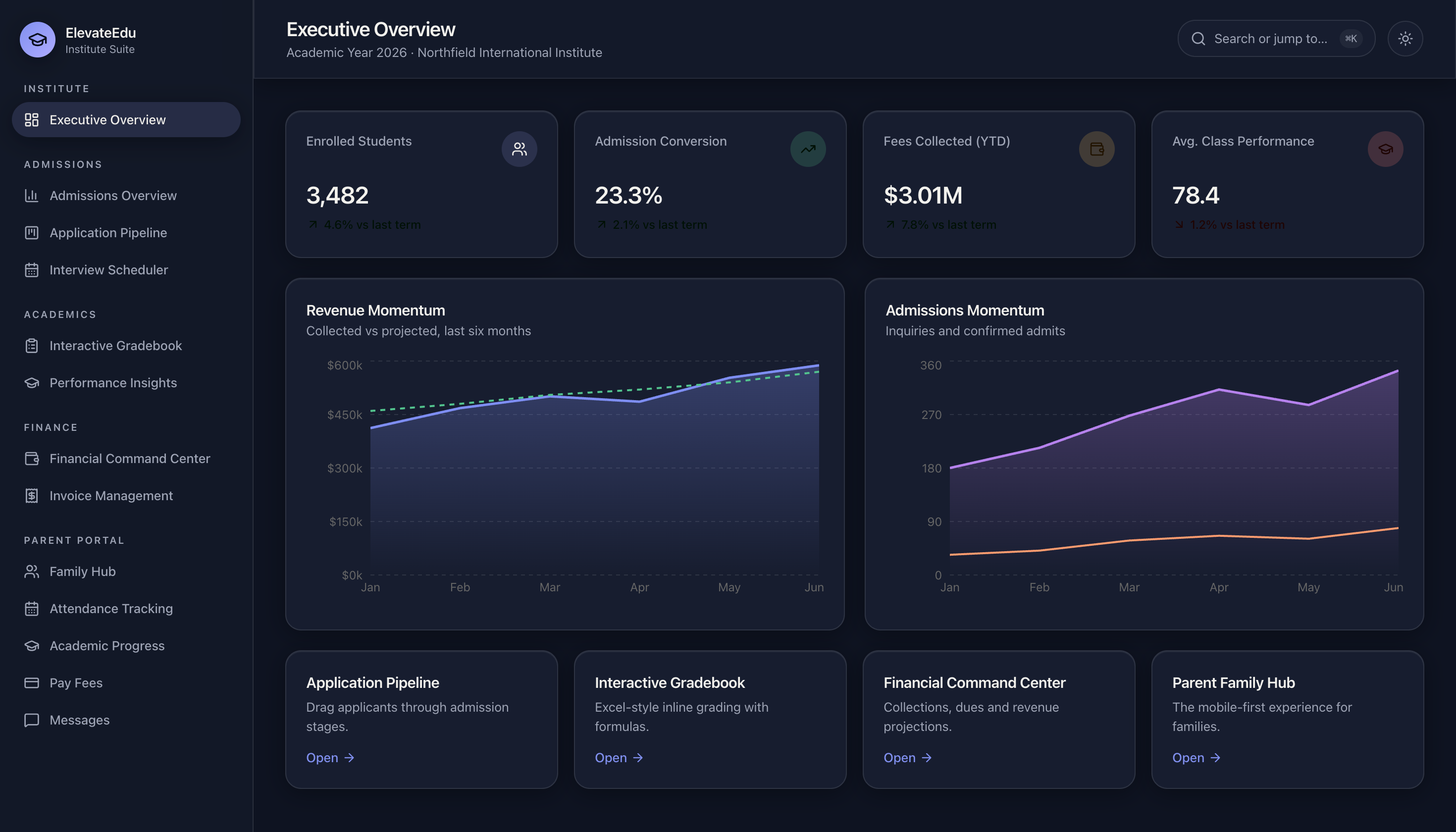This screenshot has height=832, width=1456.
Task: Open Academic Progress page
Action: pyautogui.click(x=126, y=646)
